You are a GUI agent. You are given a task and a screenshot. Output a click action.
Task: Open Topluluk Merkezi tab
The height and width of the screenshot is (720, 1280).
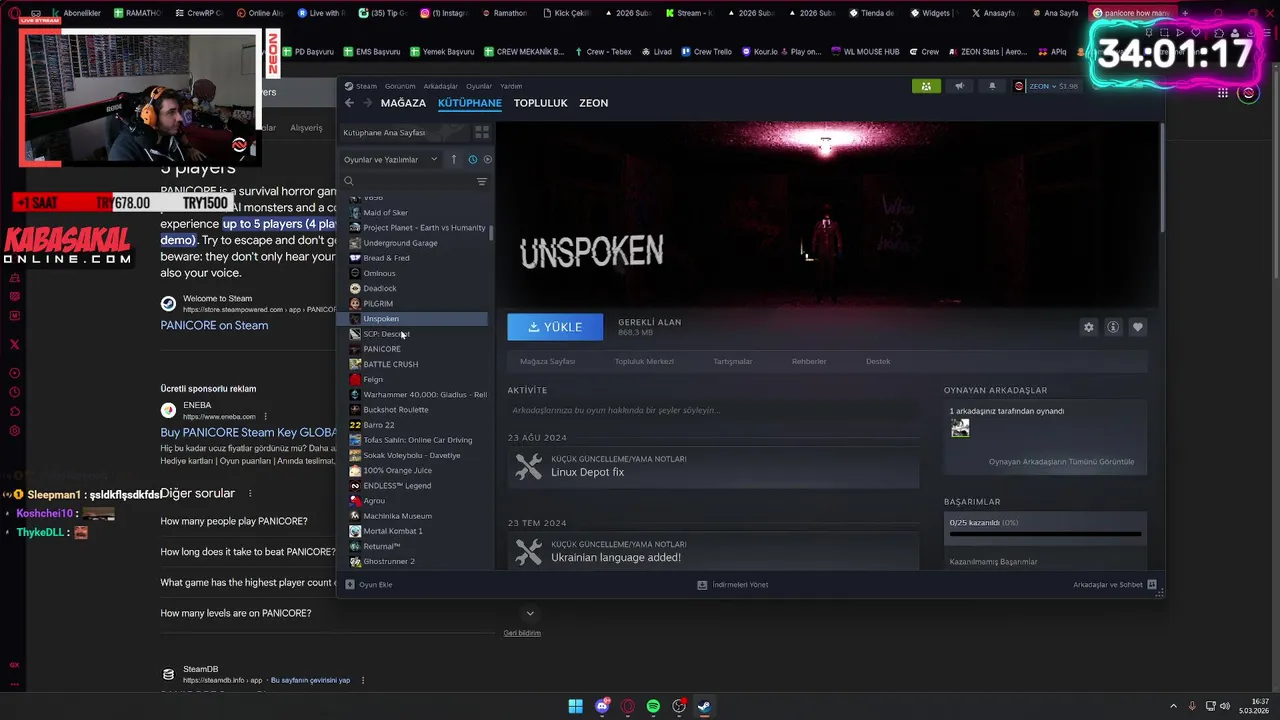pyautogui.click(x=644, y=361)
